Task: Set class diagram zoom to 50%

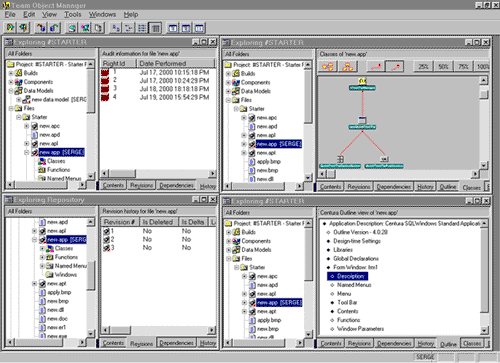Action: [x=443, y=67]
